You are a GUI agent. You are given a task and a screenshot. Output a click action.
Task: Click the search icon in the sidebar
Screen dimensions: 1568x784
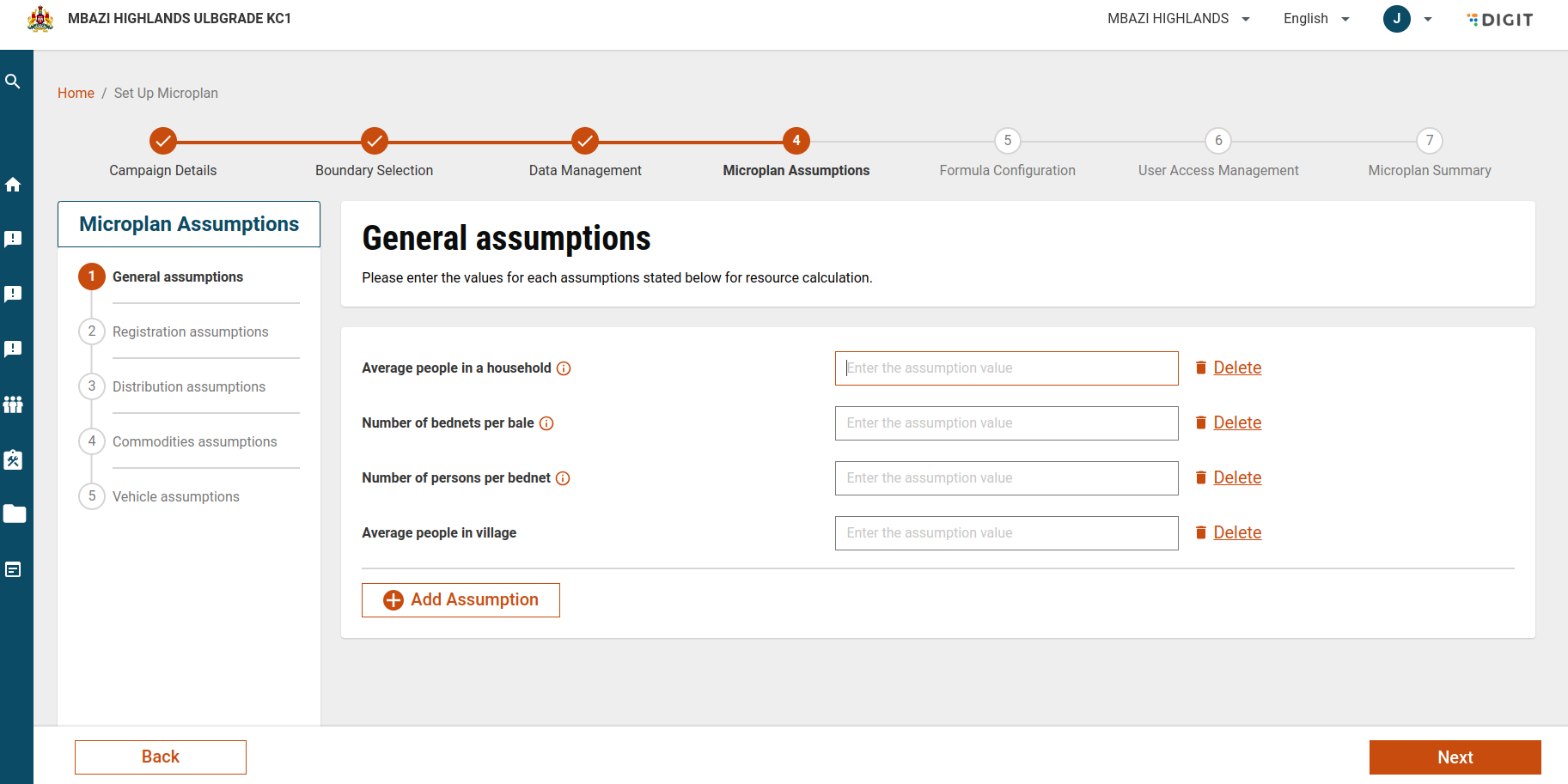(x=13, y=82)
